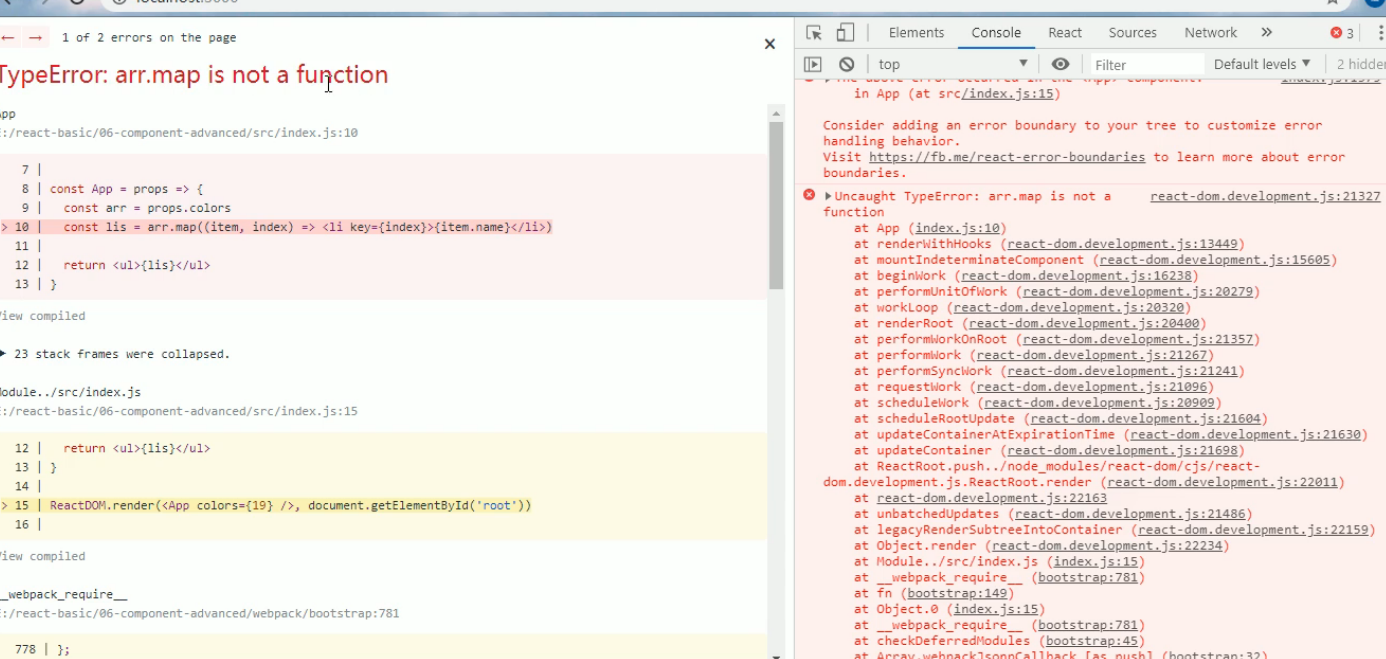The image size is (1386, 659).
Task: Go to previous error using the left arrow
Action: (10, 37)
